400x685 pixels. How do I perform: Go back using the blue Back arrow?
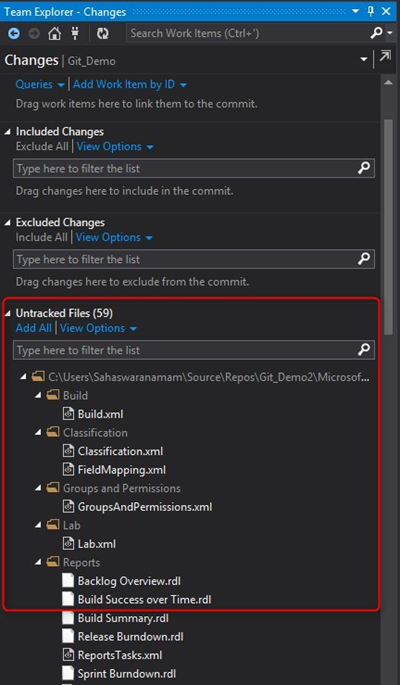tap(14, 34)
